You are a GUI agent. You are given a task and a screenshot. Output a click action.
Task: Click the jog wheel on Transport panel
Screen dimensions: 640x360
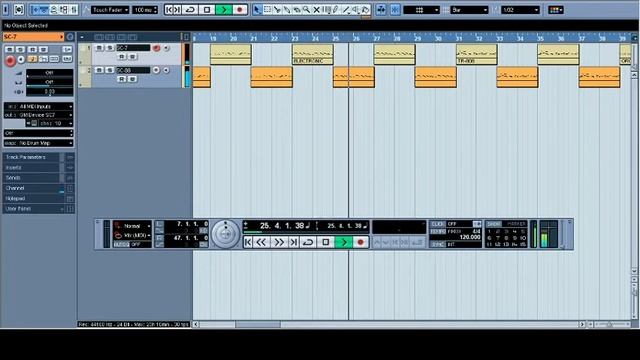(x=225, y=234)
